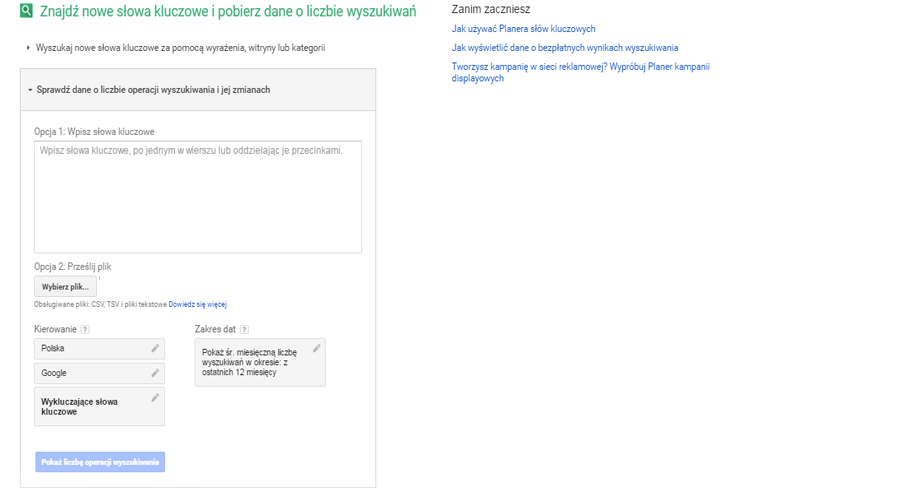
Task: Open the 'Planer kampanii displayowych' link
Action: 580,73
